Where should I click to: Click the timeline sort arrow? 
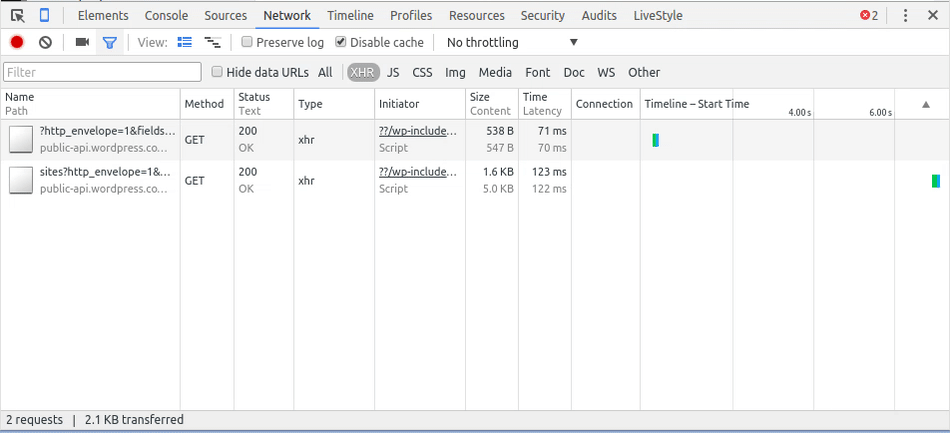click(926, 104)
